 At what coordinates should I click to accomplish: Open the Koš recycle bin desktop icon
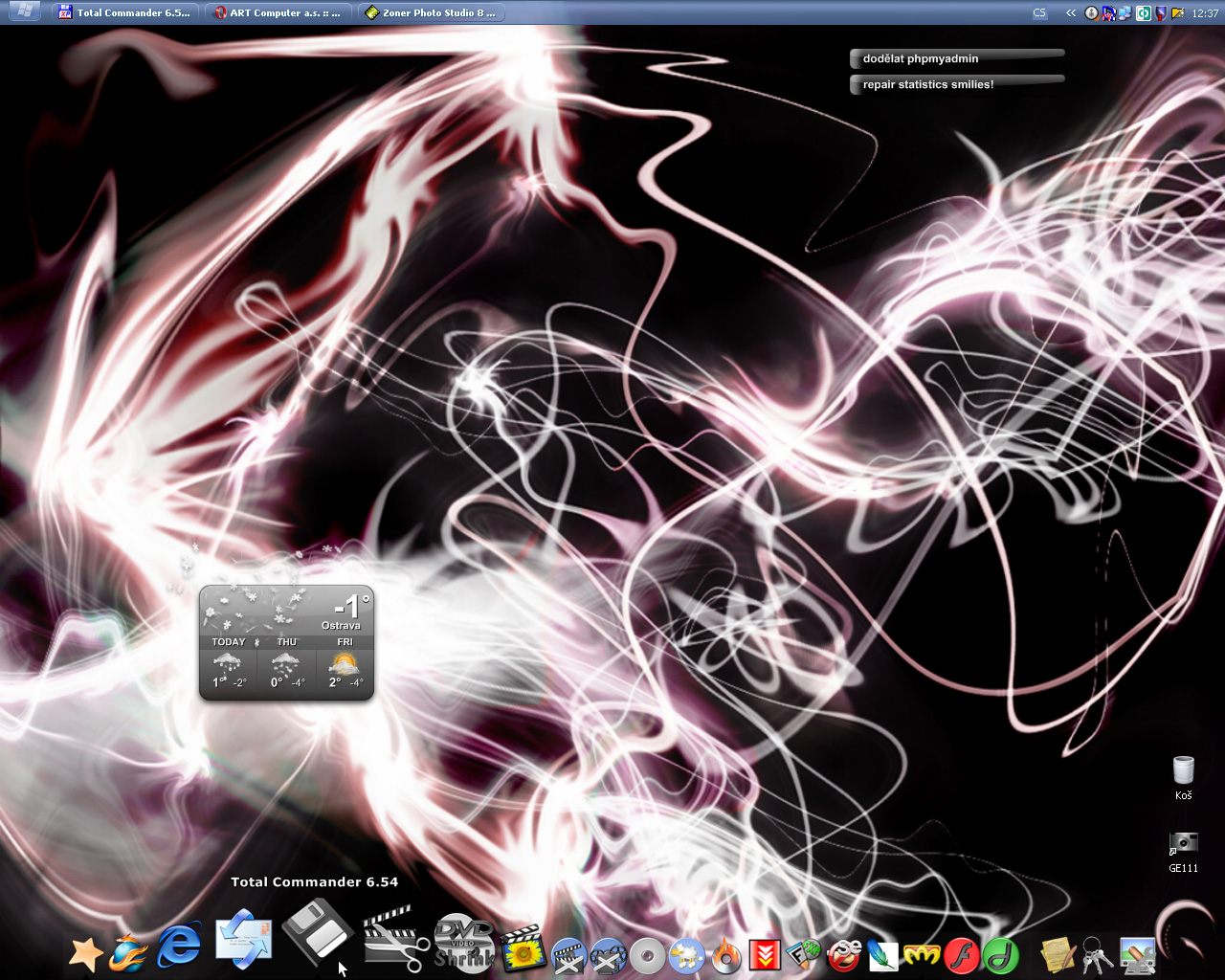1184,778
